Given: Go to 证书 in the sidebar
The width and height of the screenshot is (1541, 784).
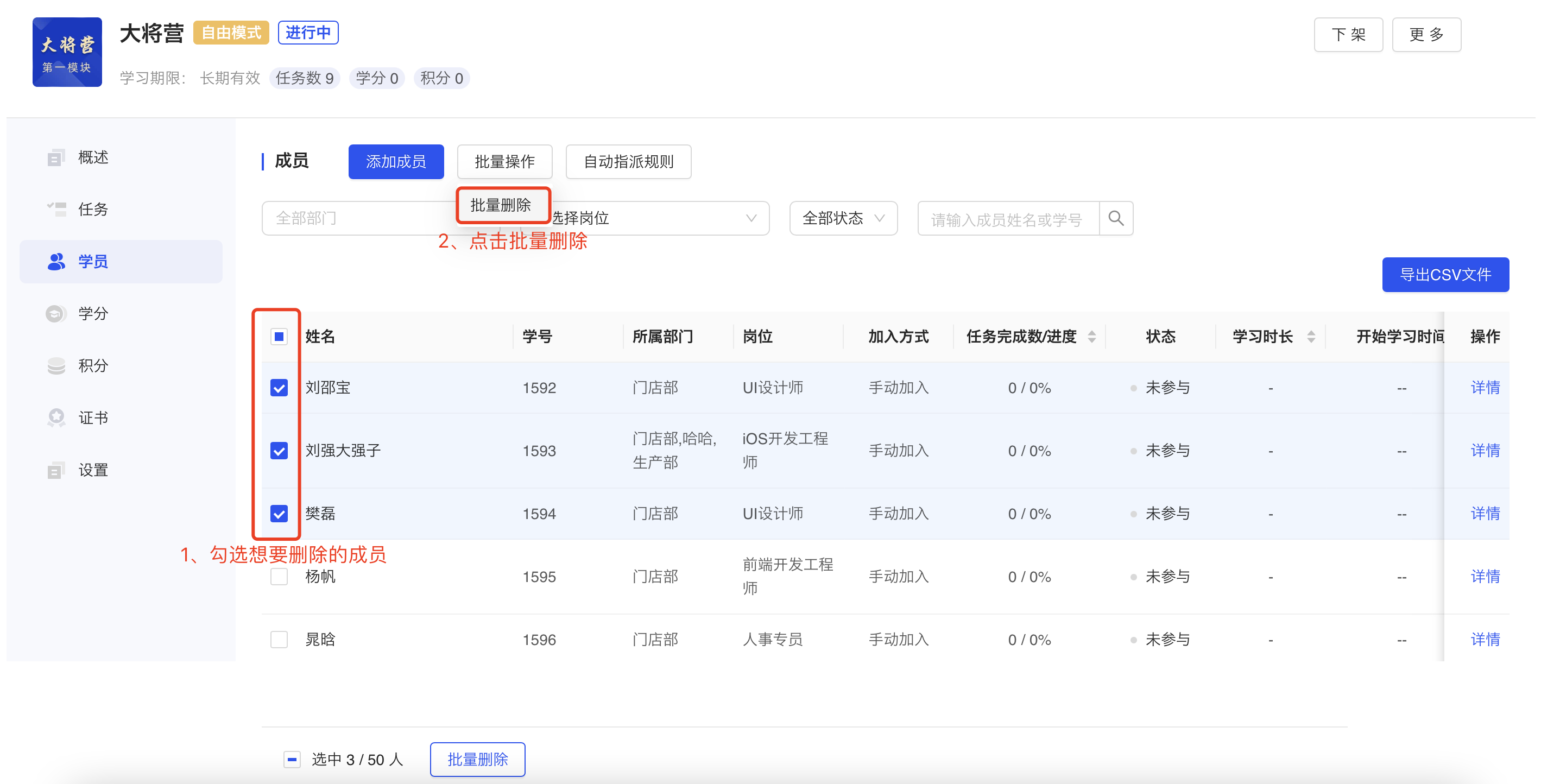Looking at the screenshot, I should (93, 418).
